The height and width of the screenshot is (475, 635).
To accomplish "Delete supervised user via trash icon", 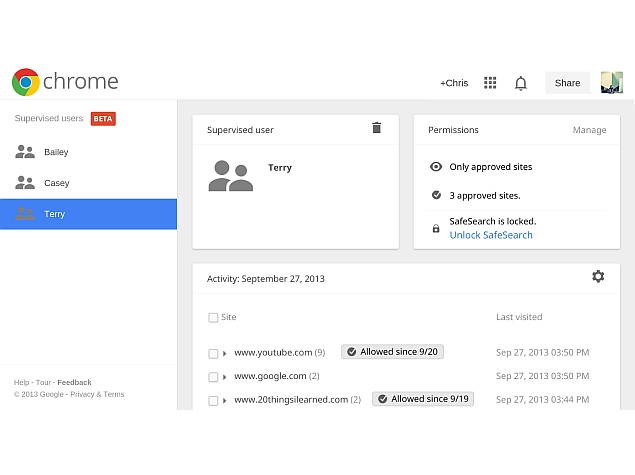I will coord(377,128).
